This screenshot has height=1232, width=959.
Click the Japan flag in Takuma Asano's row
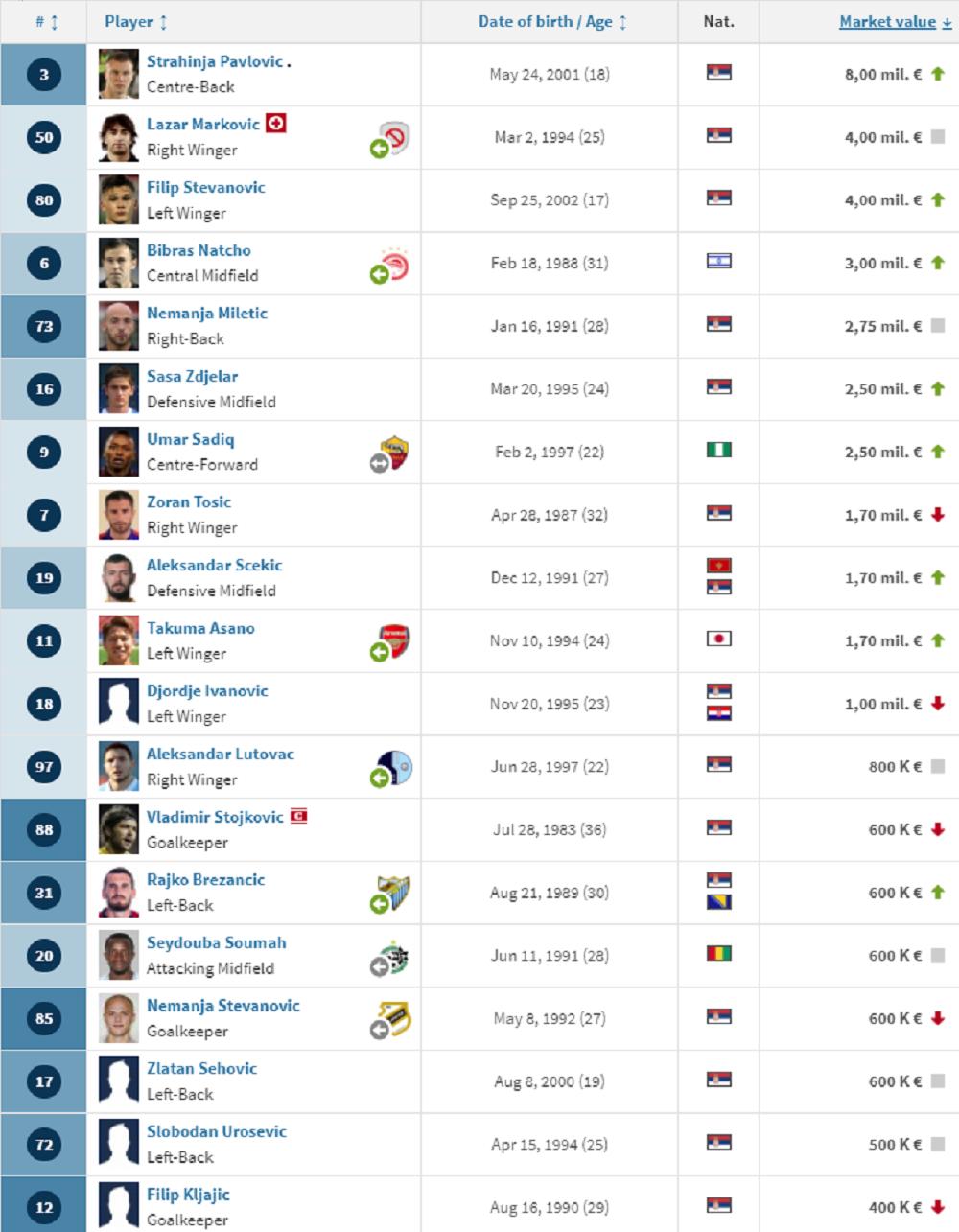[718, 639]
